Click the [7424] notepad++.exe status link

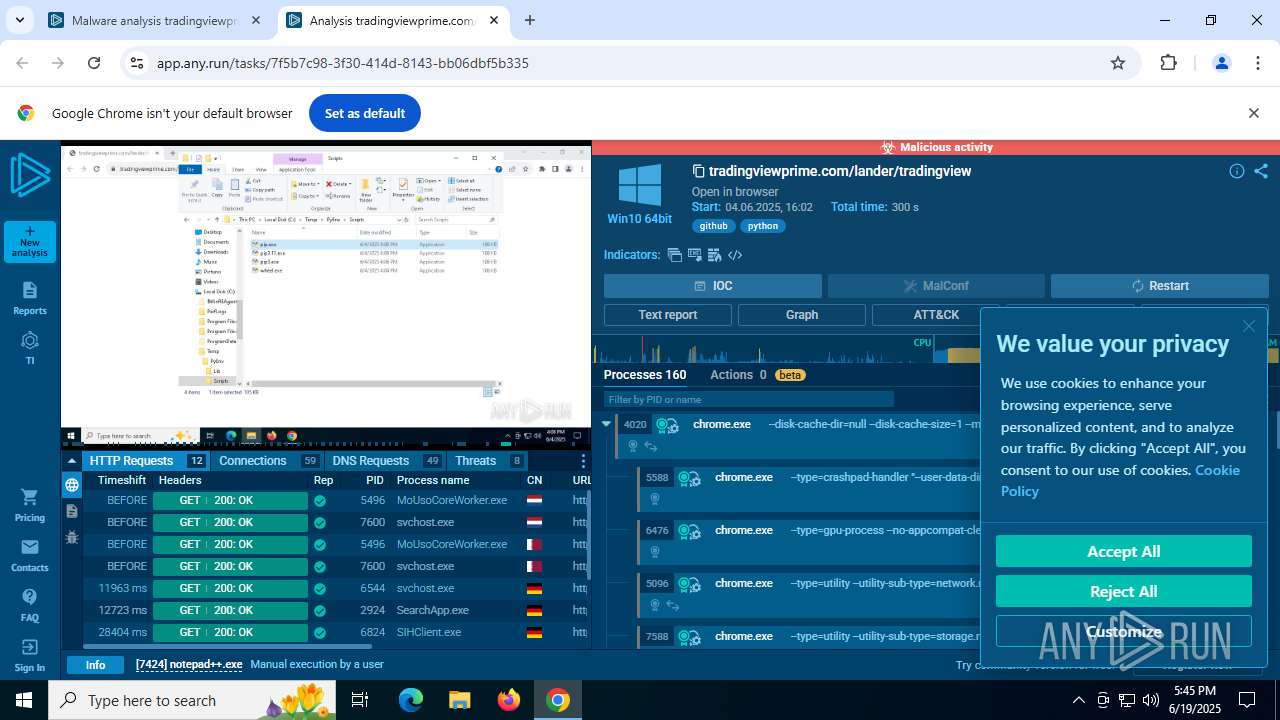point(189,665)
